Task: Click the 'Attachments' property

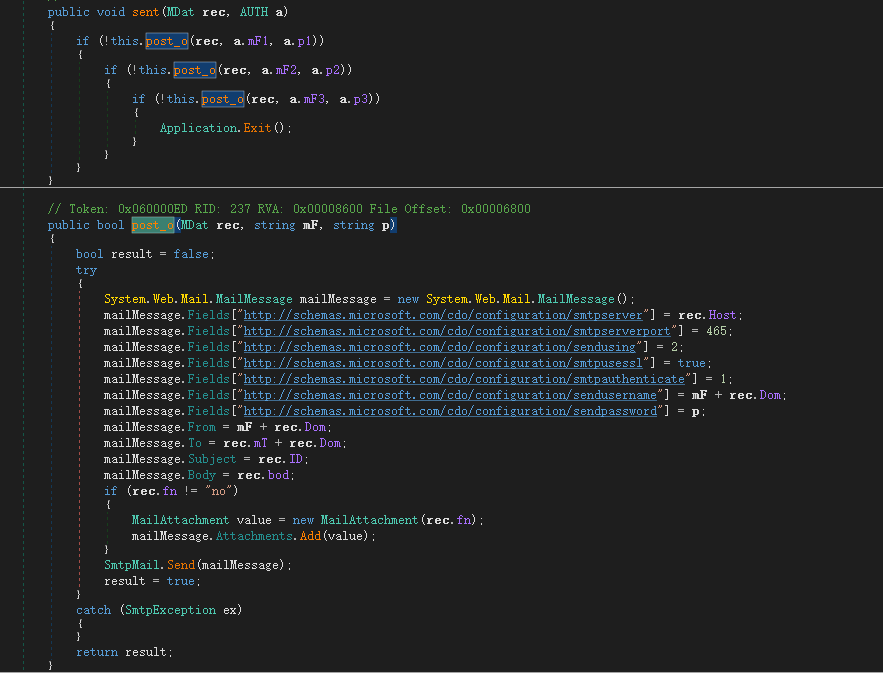Action: (x=255, y=536)
